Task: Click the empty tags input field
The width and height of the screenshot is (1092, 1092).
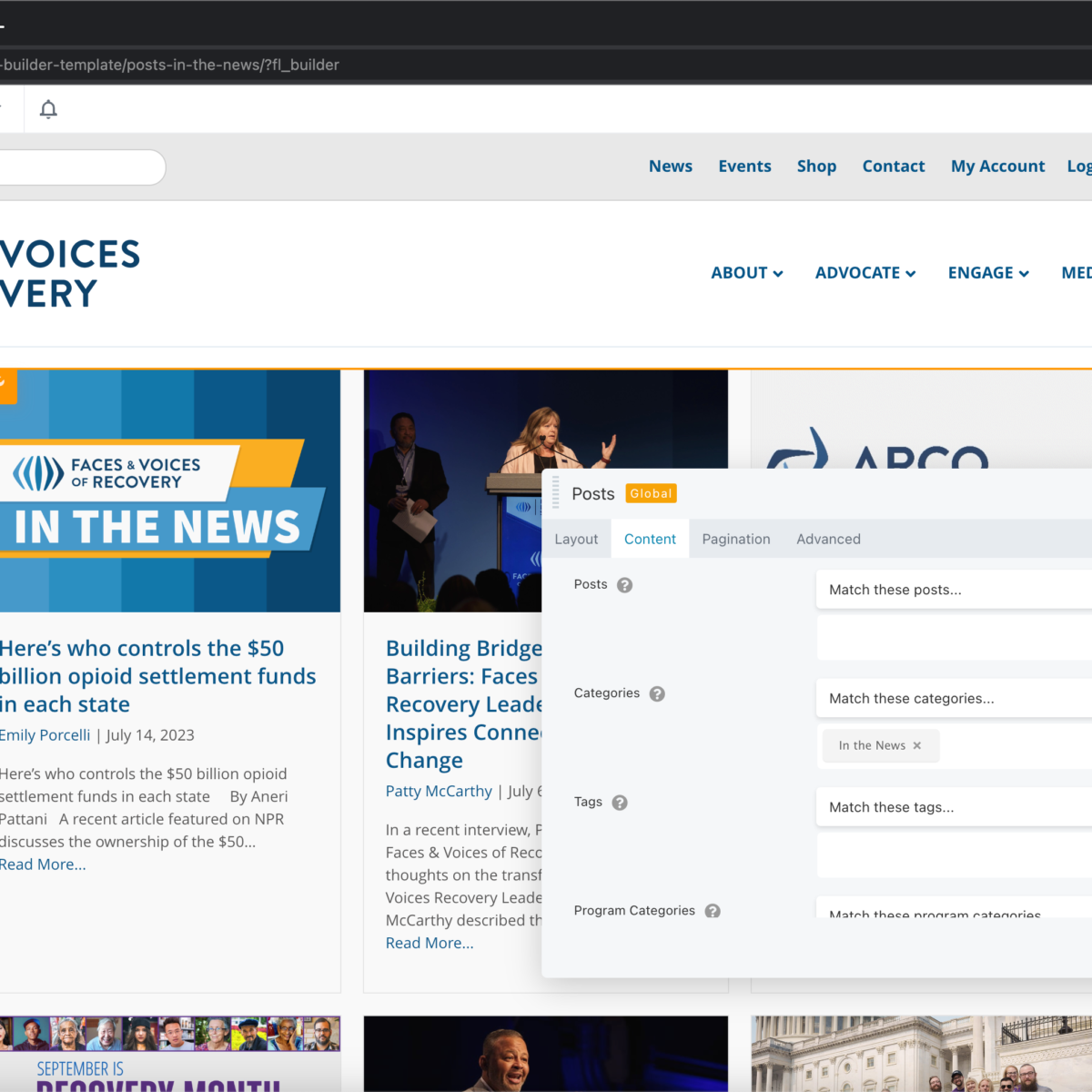Action: [x=954, y=855]
